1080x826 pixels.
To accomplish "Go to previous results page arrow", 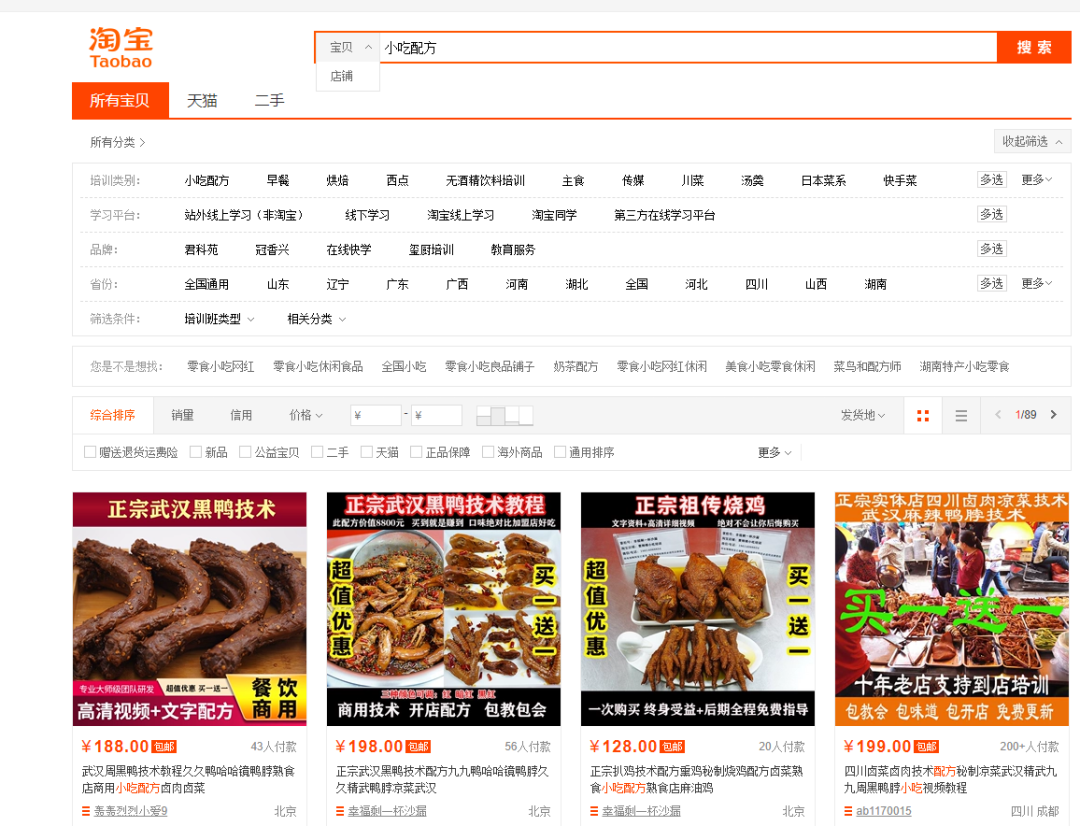I will click(x=997, y=415).
